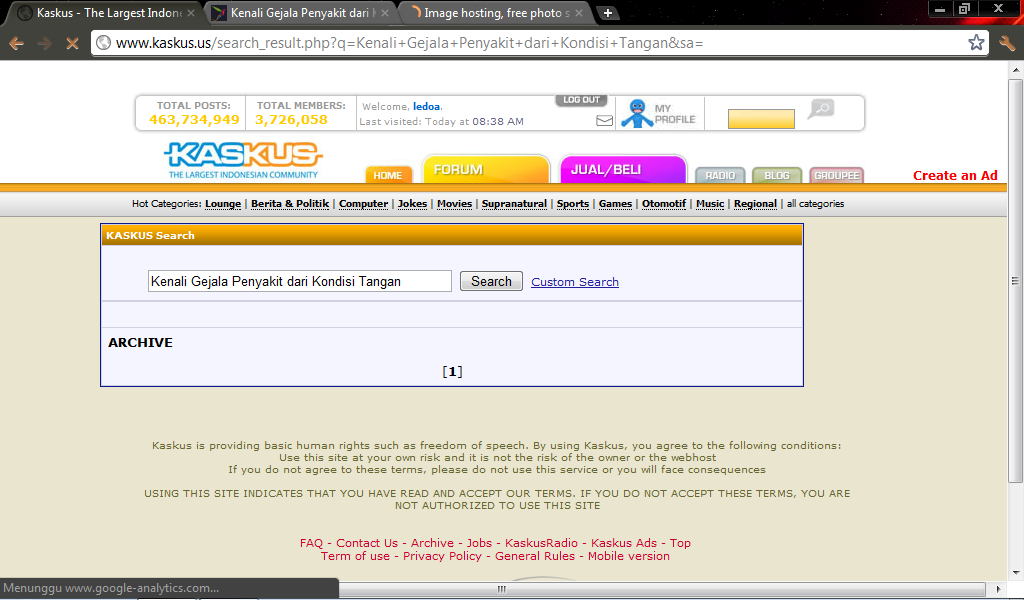
Task: Close the 'Kaskus - The Largest Indone' tab
Action: (x=191, y=13)
